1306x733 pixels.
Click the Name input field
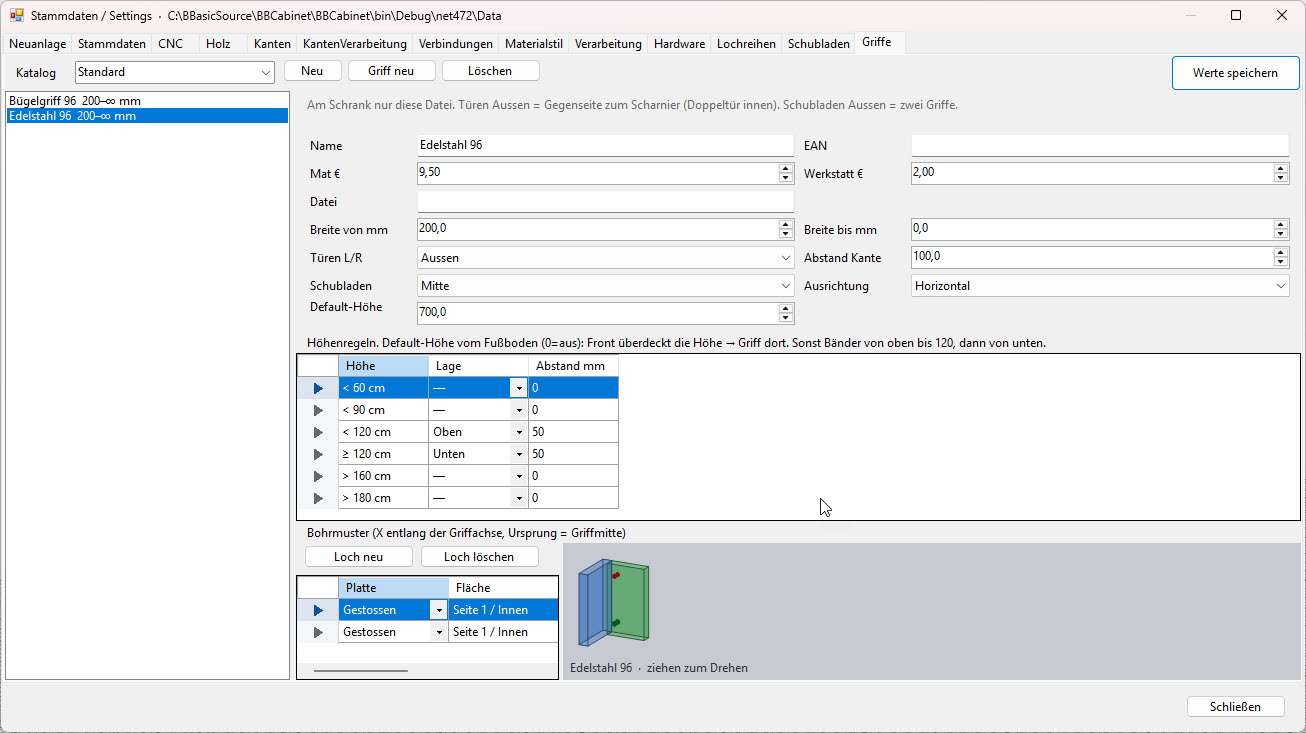click(605, 145)
